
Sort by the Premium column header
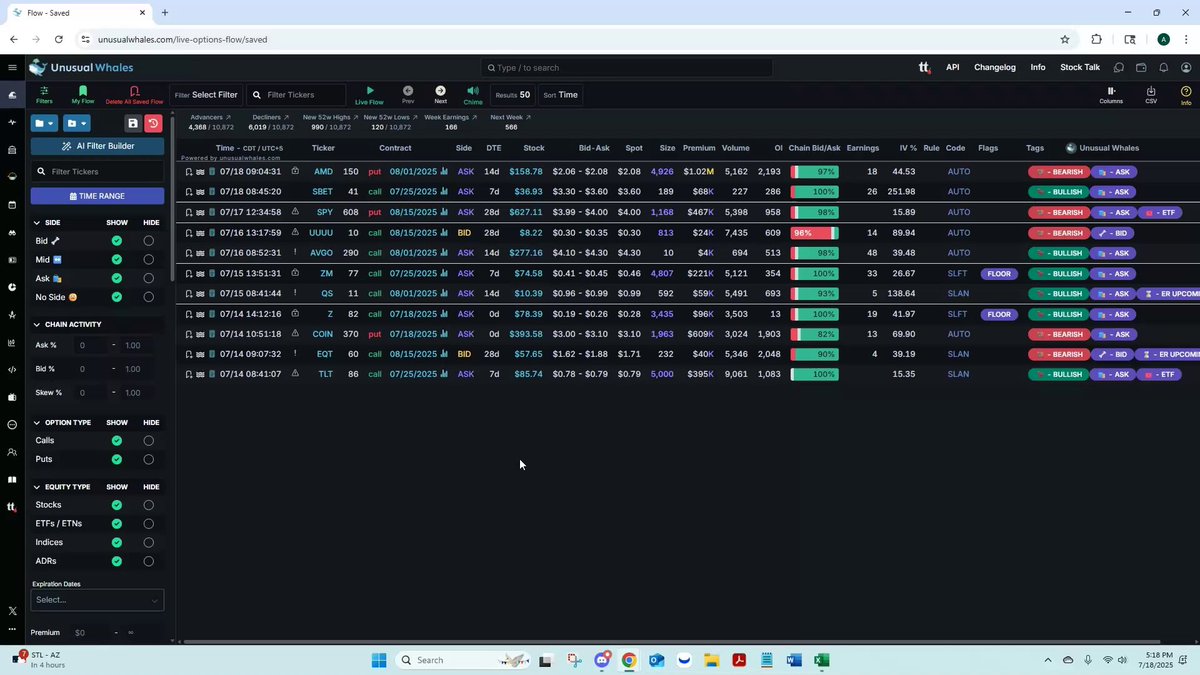(x=699, y=148)
